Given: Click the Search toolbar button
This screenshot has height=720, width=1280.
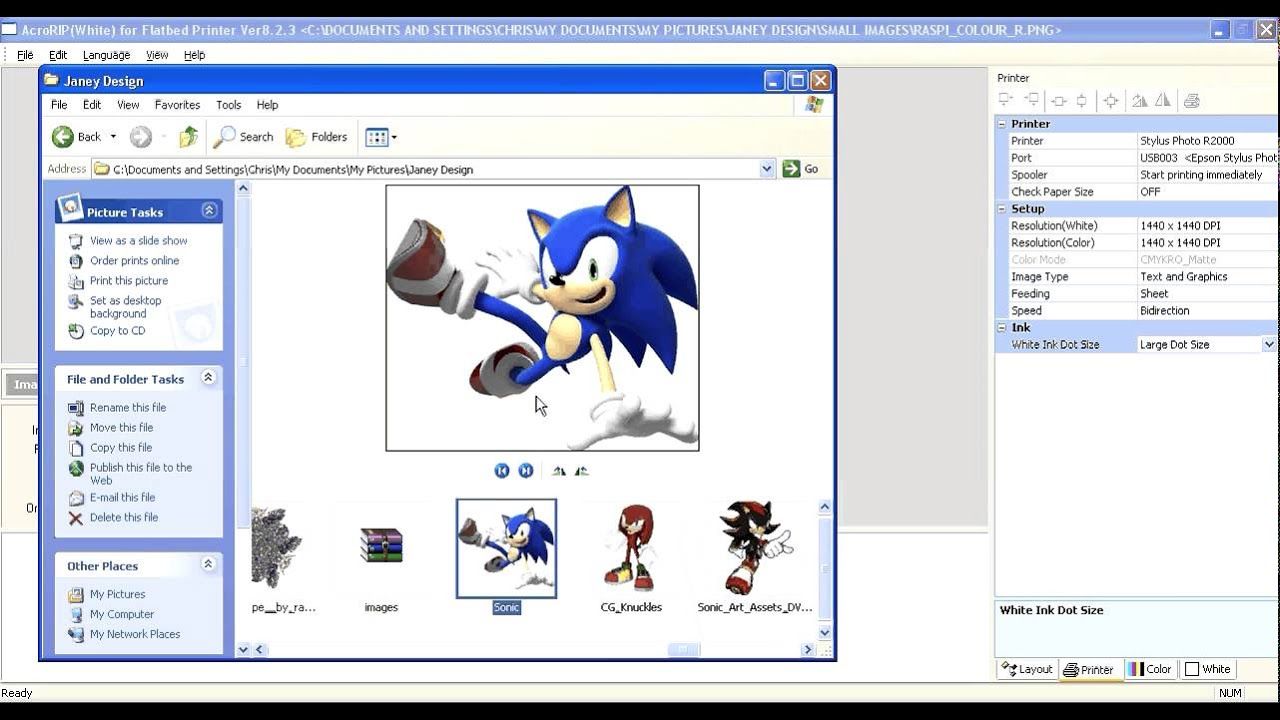Looking at the screenshot, I should (x=243, y=137).
